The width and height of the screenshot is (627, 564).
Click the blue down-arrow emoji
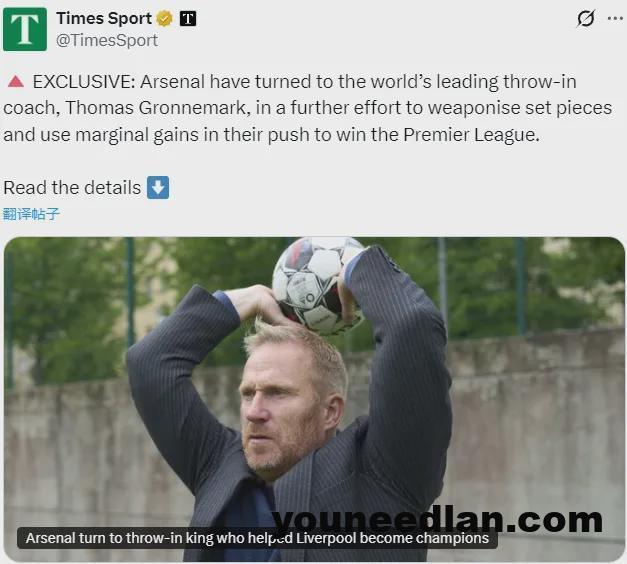(x=158, y=187)
